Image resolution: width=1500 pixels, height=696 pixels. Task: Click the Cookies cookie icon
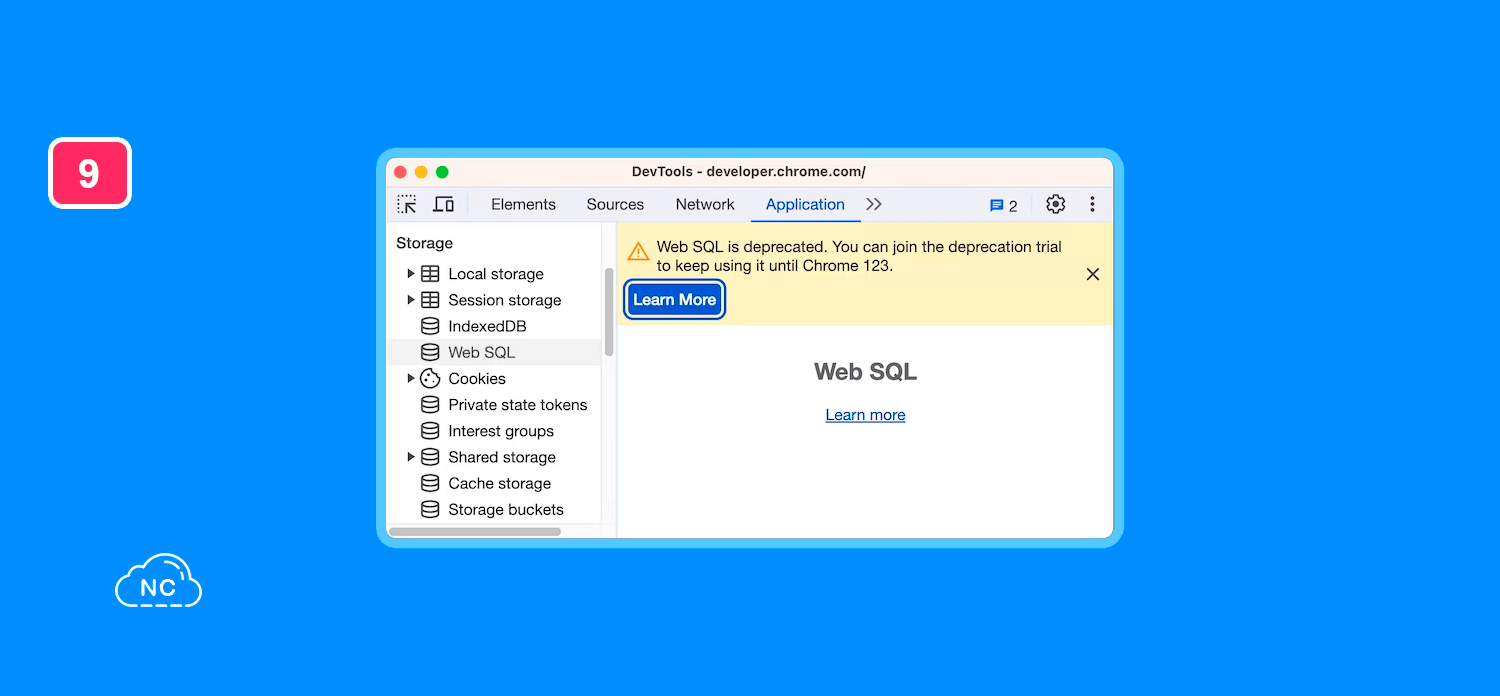pyautogui.click(x=430, y=378)
